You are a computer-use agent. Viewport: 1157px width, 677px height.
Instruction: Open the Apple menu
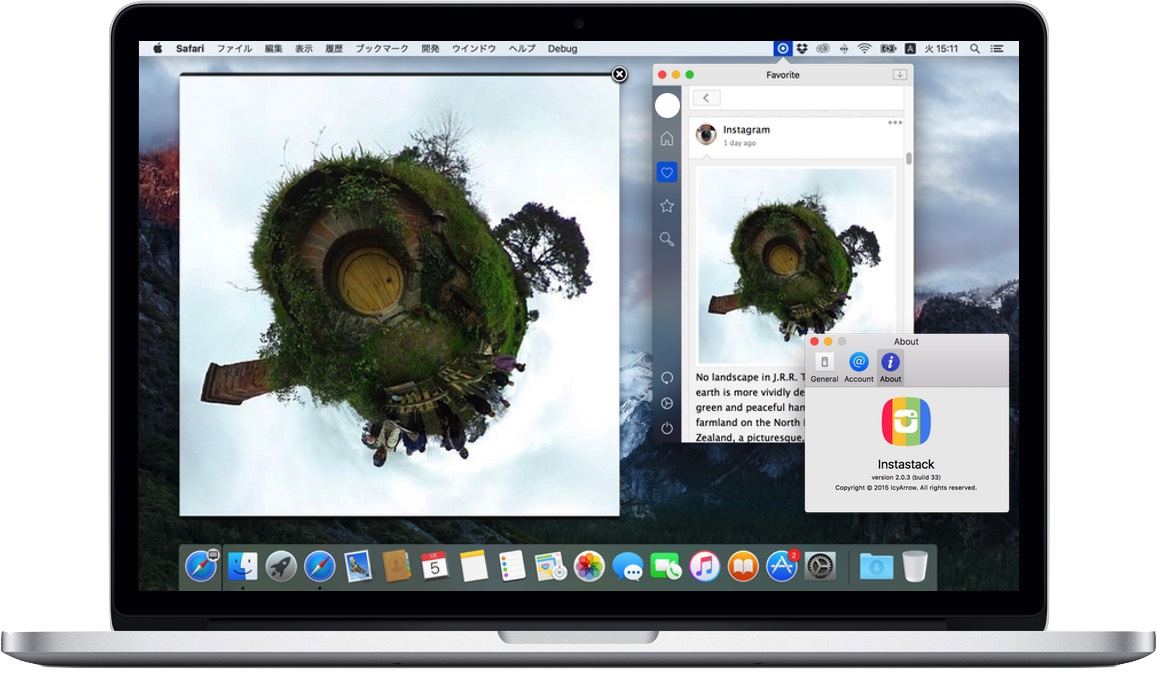tap(157, 49)
